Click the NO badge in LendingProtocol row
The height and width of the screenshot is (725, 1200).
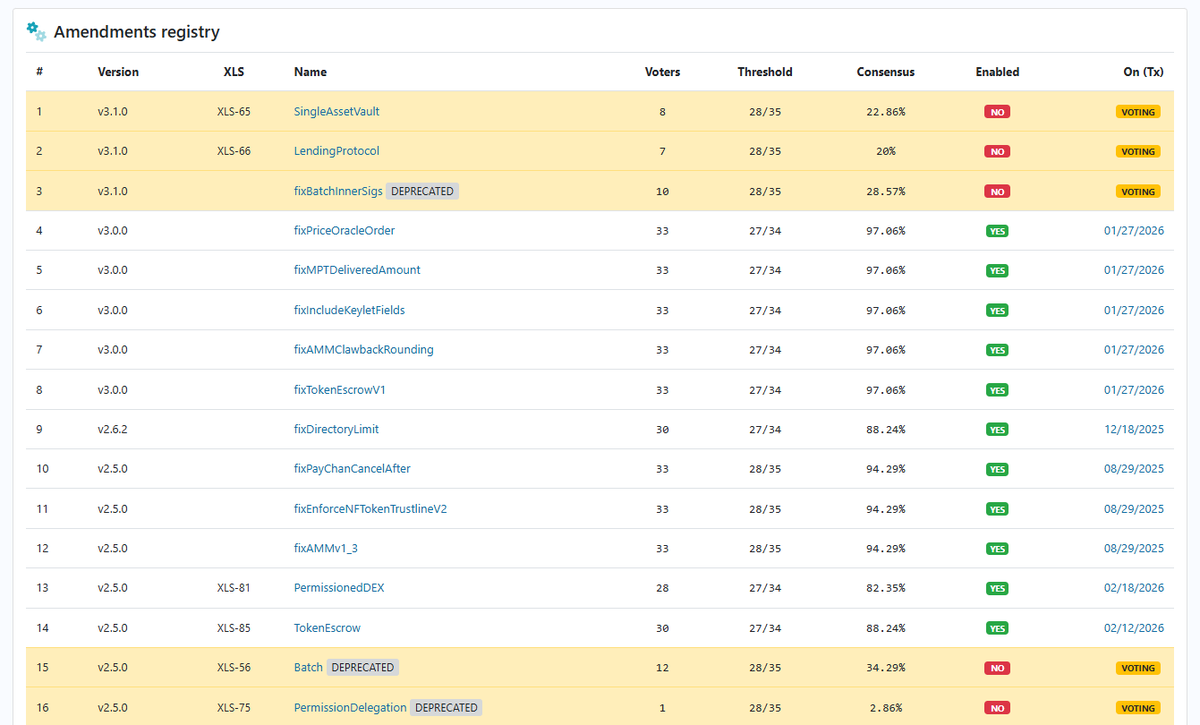point(997,152)
